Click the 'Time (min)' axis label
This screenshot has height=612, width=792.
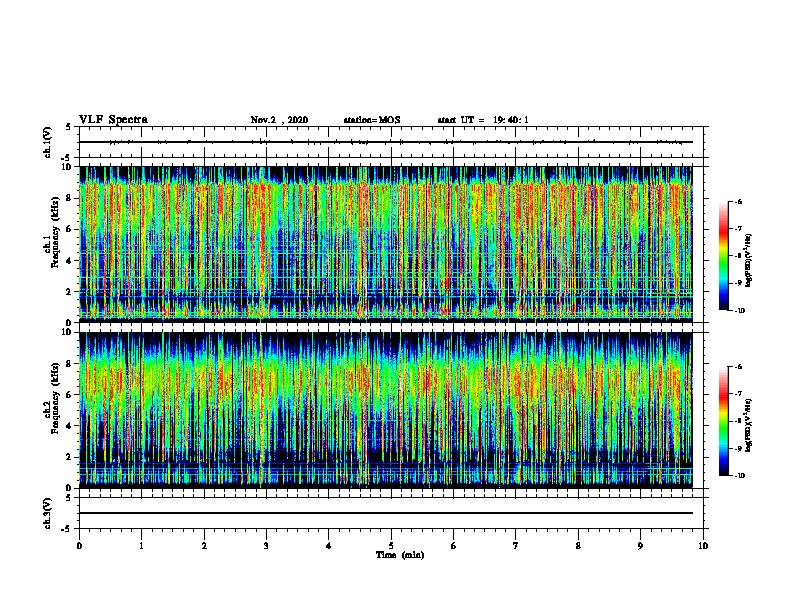coord(400,555)
